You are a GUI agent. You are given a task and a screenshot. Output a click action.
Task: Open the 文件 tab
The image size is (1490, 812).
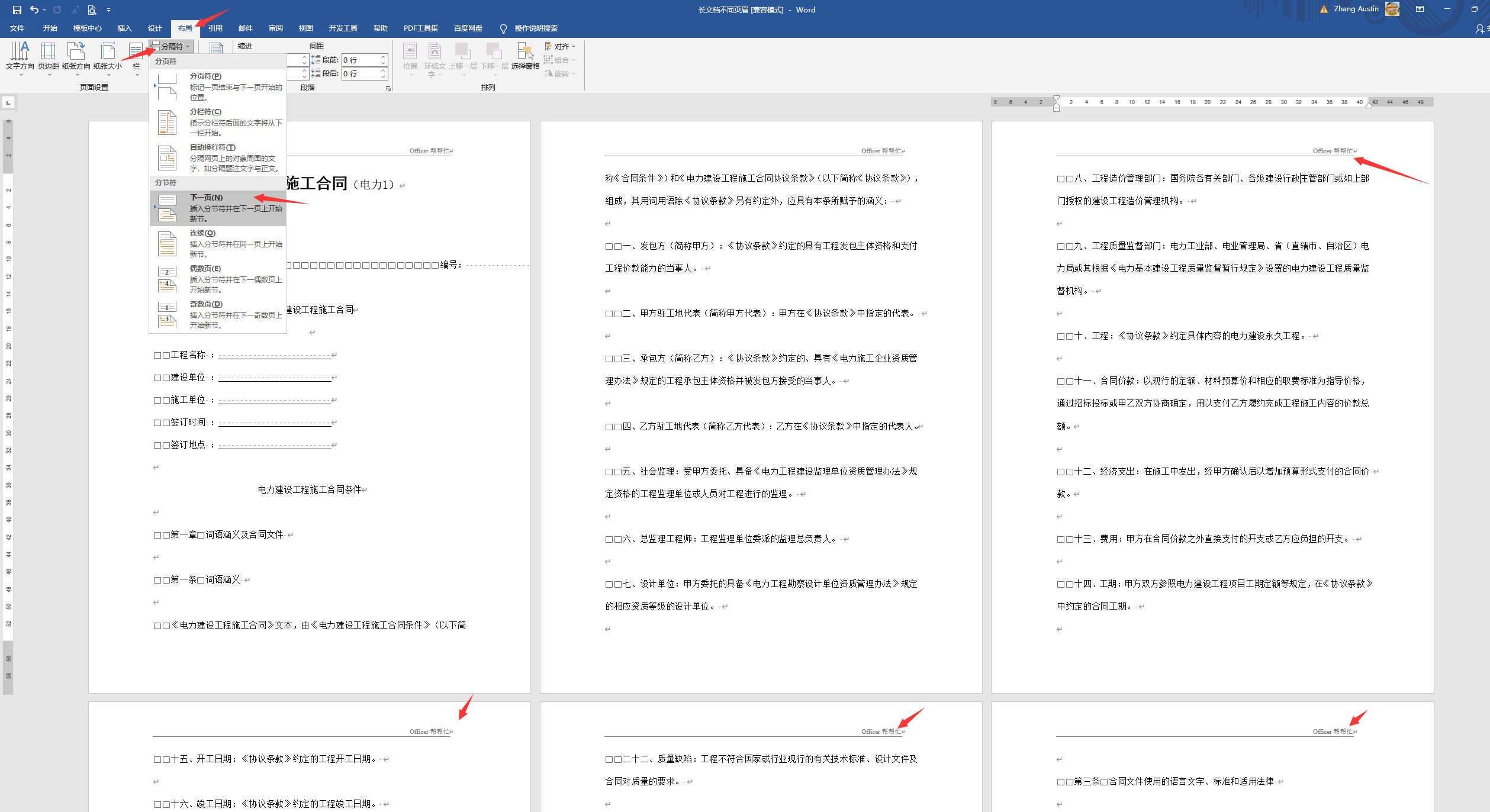tap(17, 28)
